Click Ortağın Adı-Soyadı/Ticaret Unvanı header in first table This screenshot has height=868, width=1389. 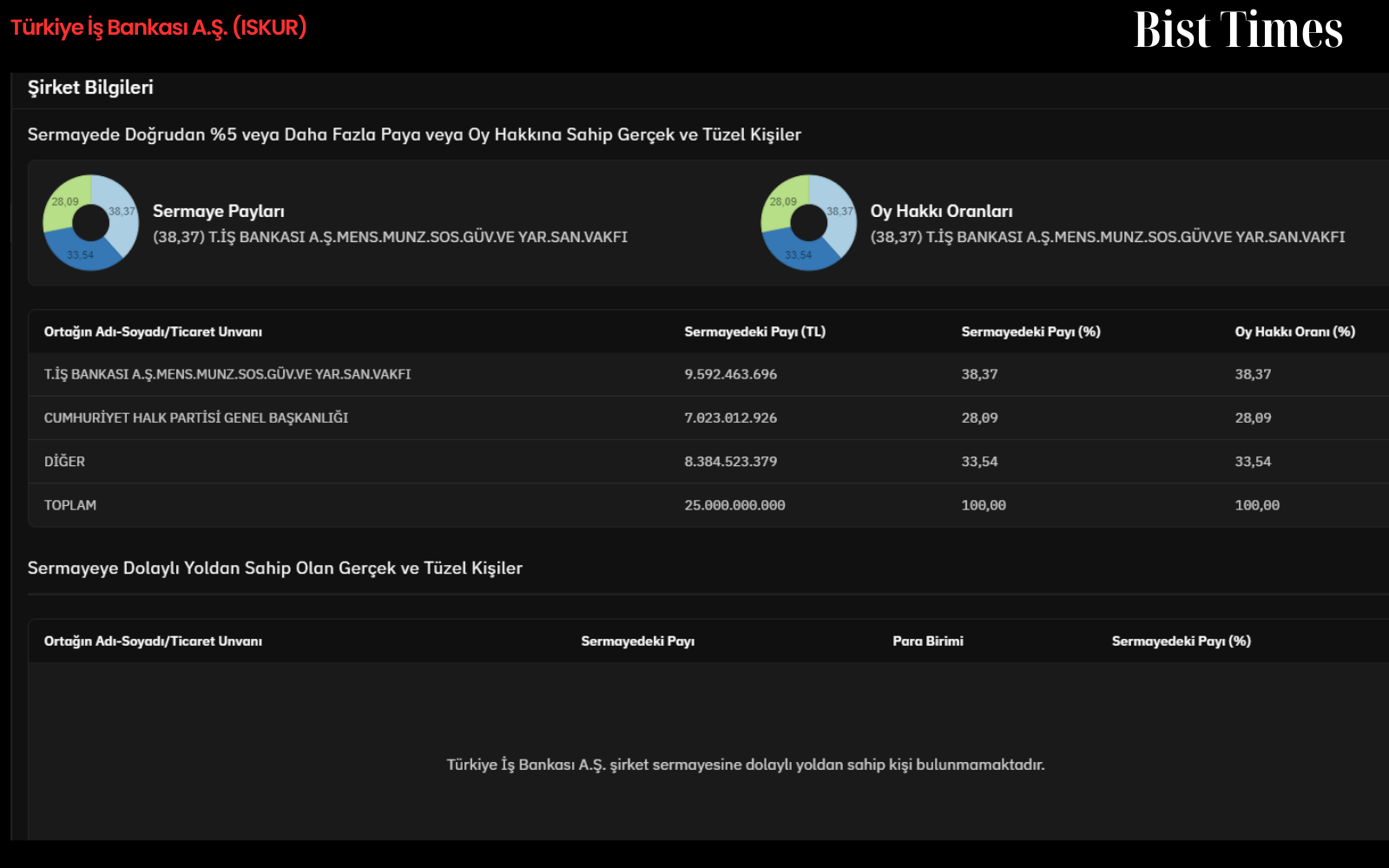click(x=153, y=332)
